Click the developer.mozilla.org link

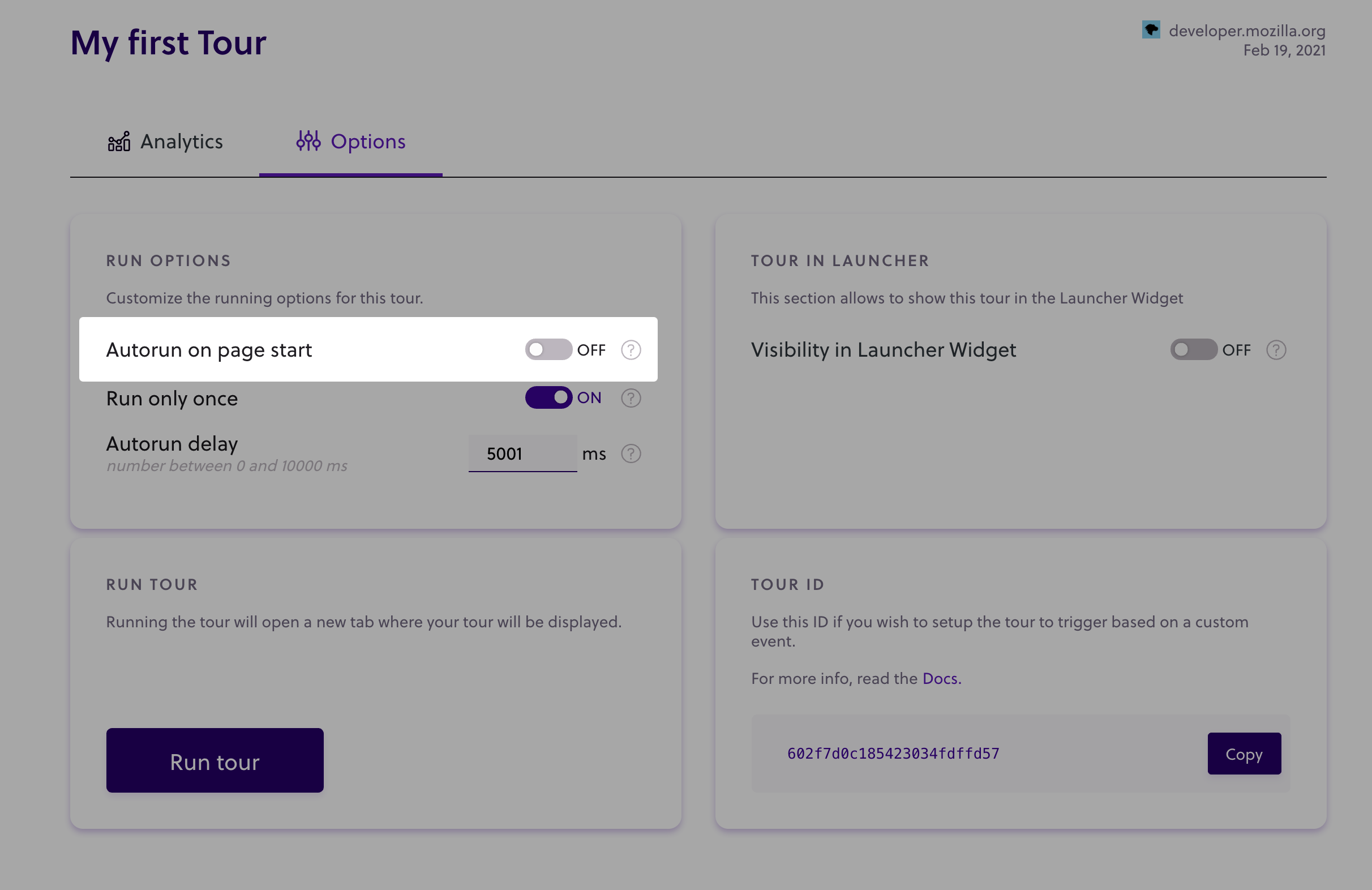[x=1247, y=31]
